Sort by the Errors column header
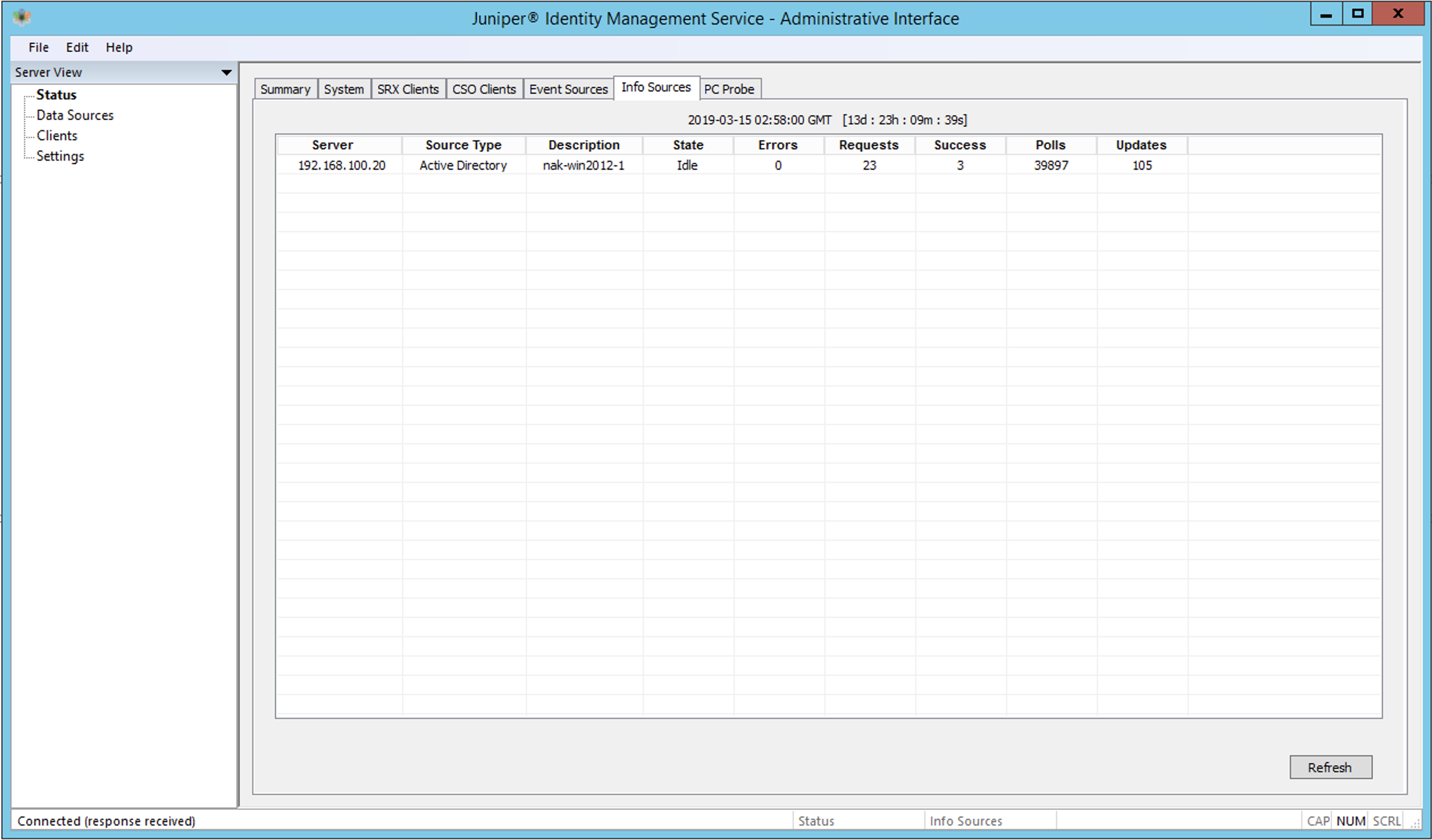This screenshot has height=840, width=1432. click(778, 145)
